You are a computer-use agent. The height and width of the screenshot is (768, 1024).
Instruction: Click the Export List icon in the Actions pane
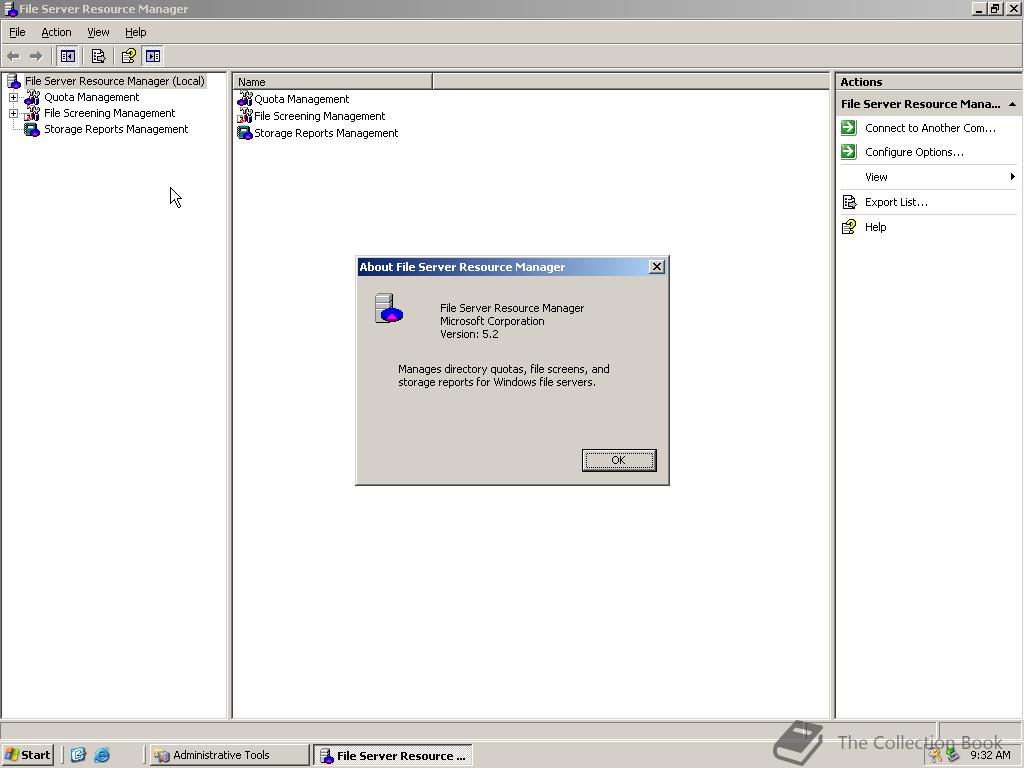[849, 202]
